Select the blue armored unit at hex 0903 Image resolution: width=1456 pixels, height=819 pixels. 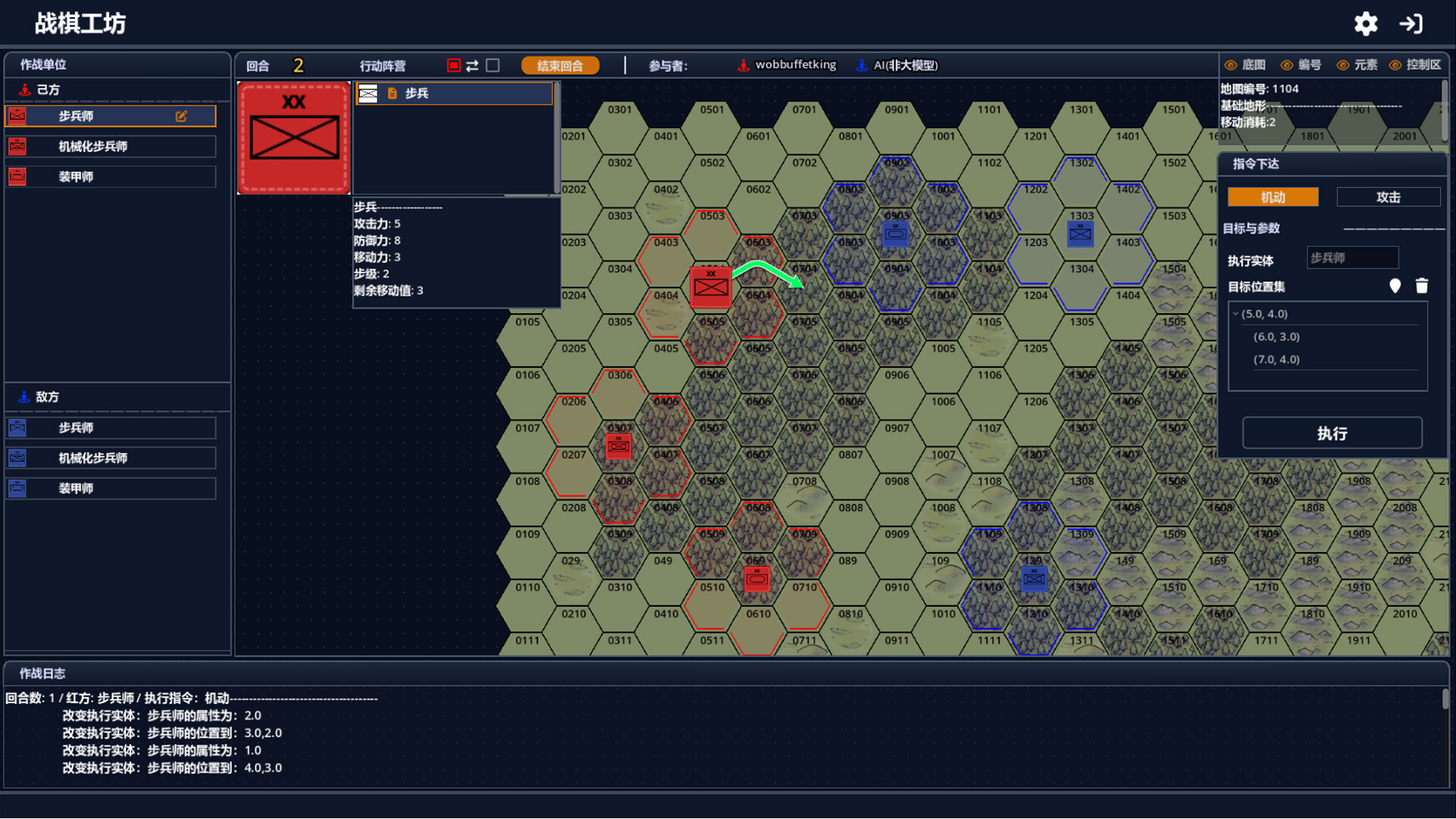[x=896, y=234]
